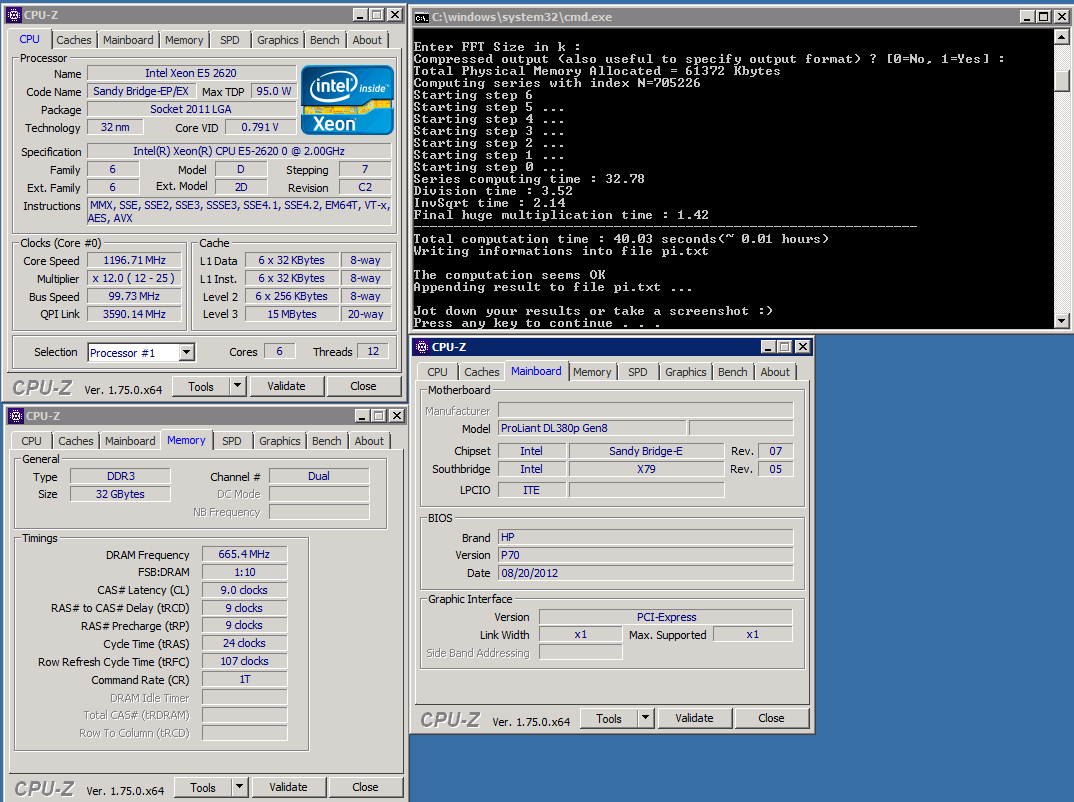Select the active CPU tab in top-left window

29,39
